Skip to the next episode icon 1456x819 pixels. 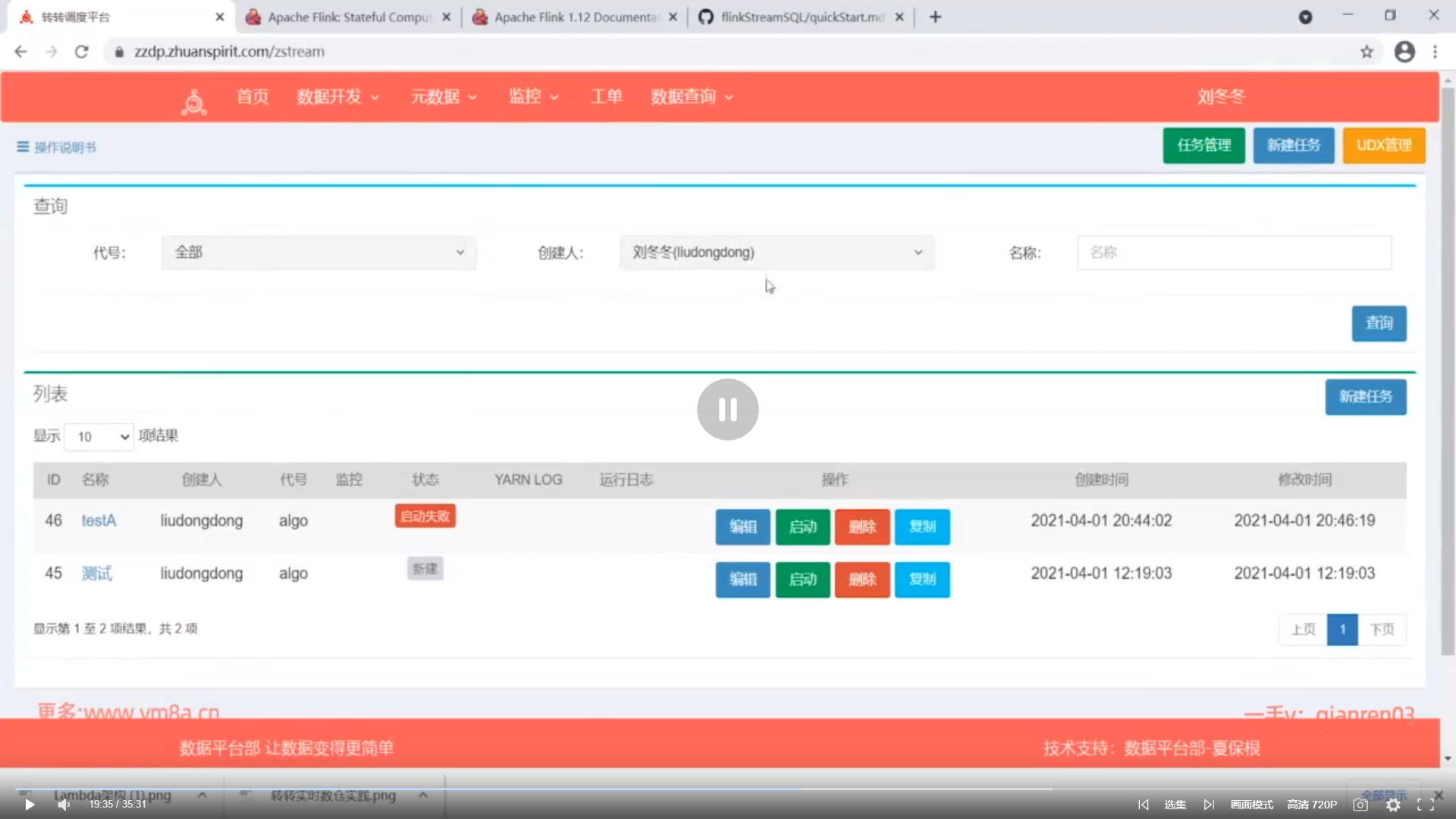click(x=1209, y=805)
